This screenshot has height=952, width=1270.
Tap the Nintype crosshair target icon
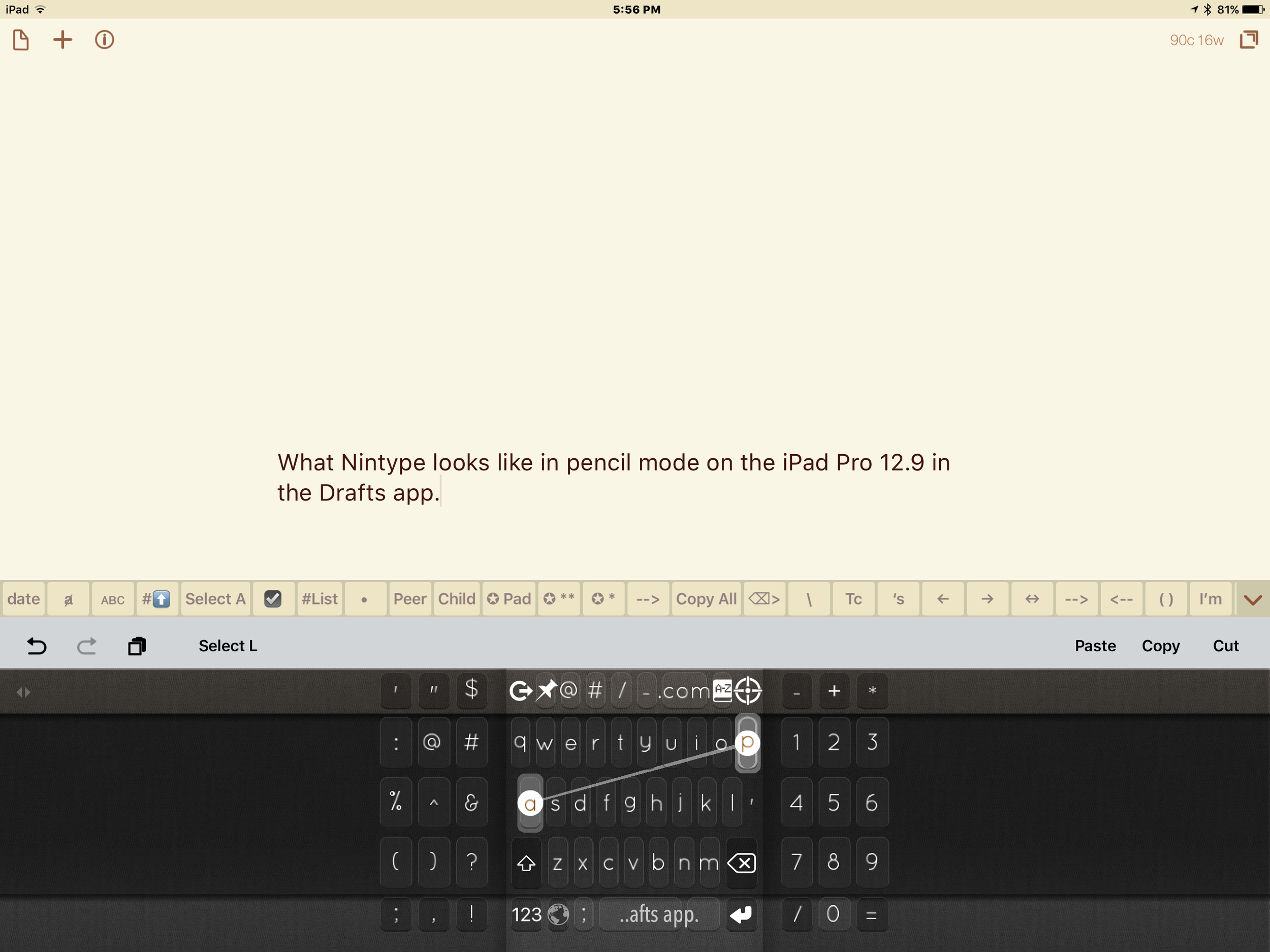coord(748,690)
